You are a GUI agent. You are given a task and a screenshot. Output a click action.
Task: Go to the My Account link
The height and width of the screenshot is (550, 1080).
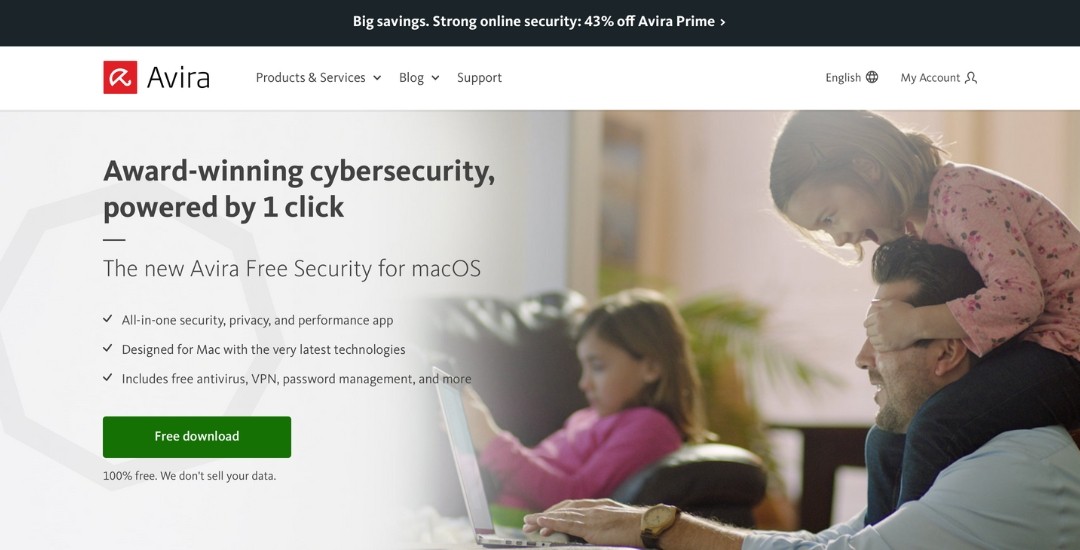[930, 78]
